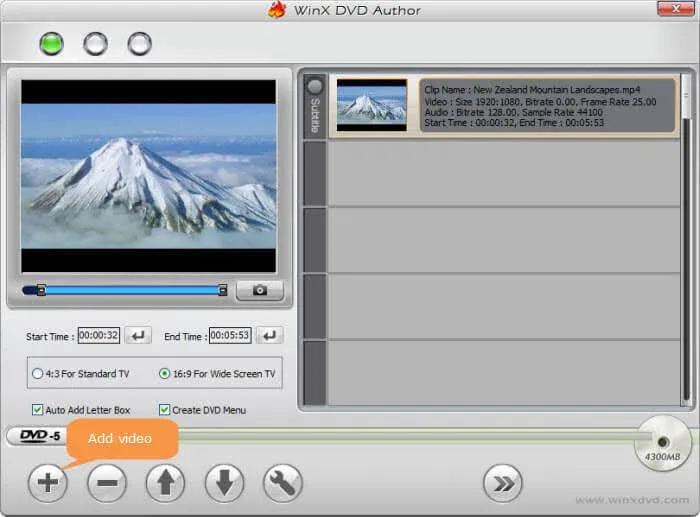700x517 pixels.
Task: Open the DVD-5 disc type selector
Action: 41,436
